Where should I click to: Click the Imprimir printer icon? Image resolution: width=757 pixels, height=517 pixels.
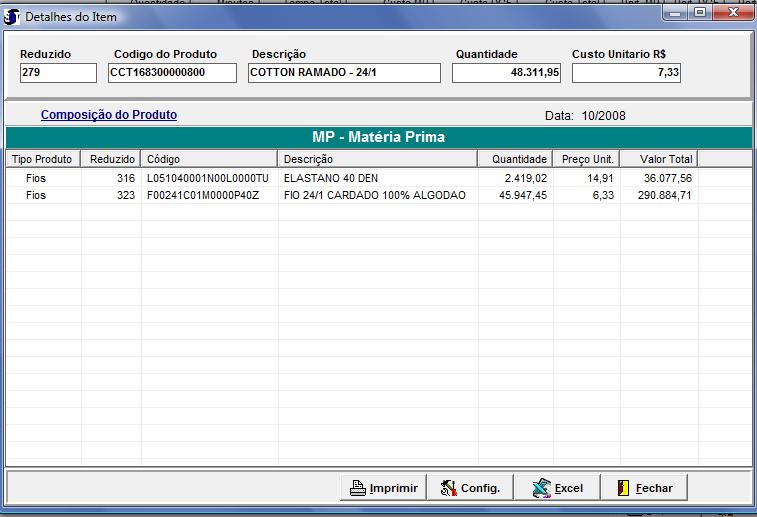click(x=357, y=488)
